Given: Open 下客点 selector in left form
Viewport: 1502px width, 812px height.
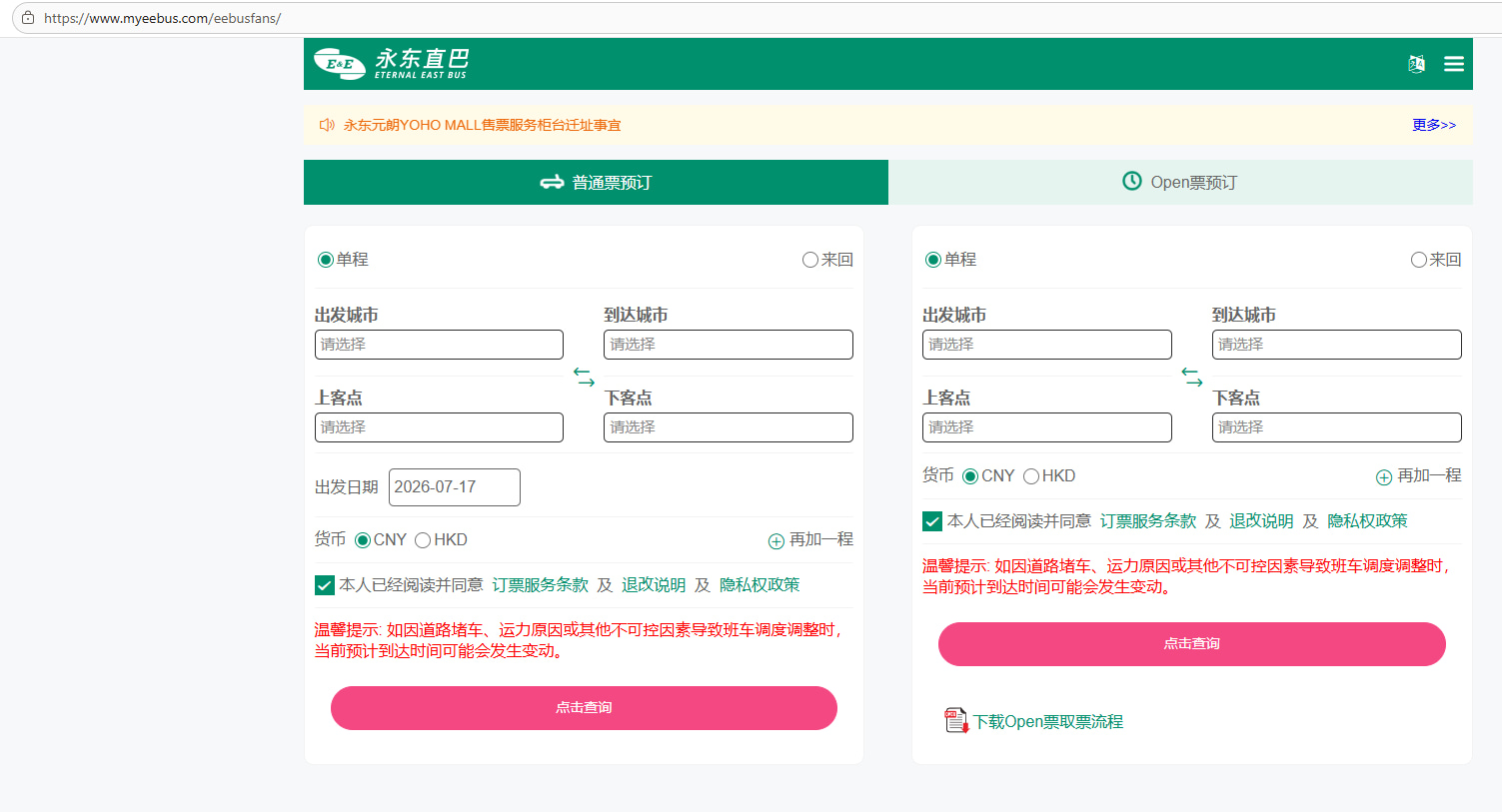Looking at the screenshot, I should [729, 427].
